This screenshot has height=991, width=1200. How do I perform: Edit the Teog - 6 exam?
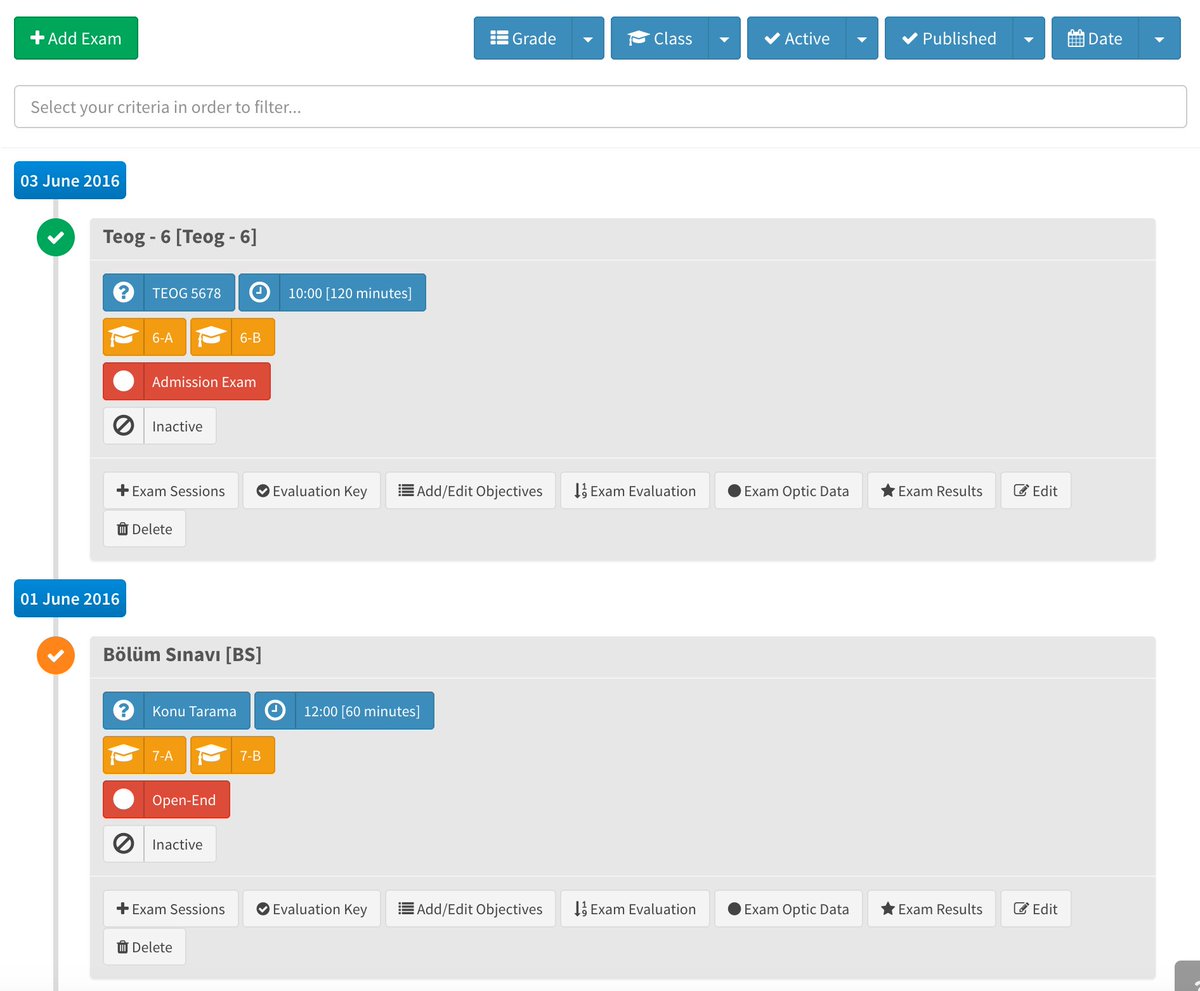click(x=1036, y=490)
